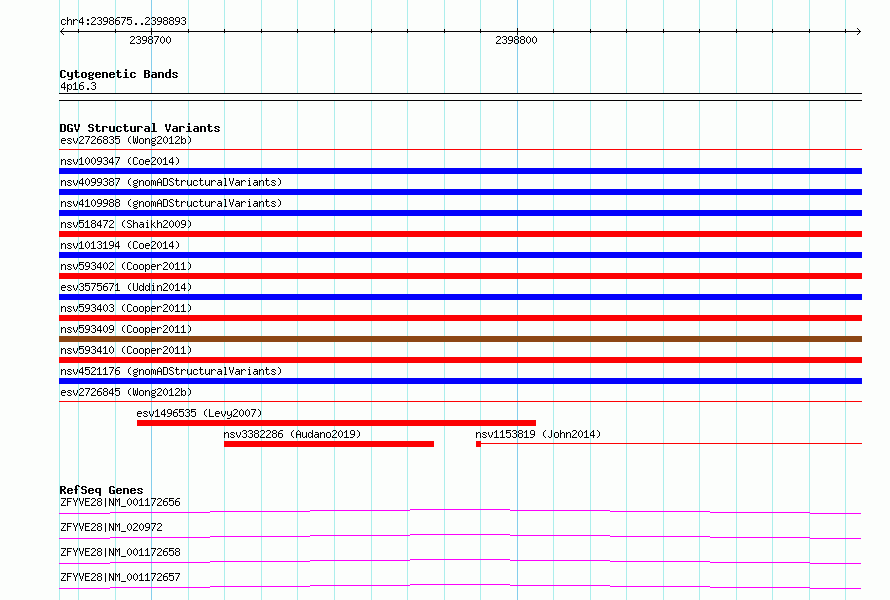Click the blue bar under nsv1009347
890x600 pixels.
[460, 171]
